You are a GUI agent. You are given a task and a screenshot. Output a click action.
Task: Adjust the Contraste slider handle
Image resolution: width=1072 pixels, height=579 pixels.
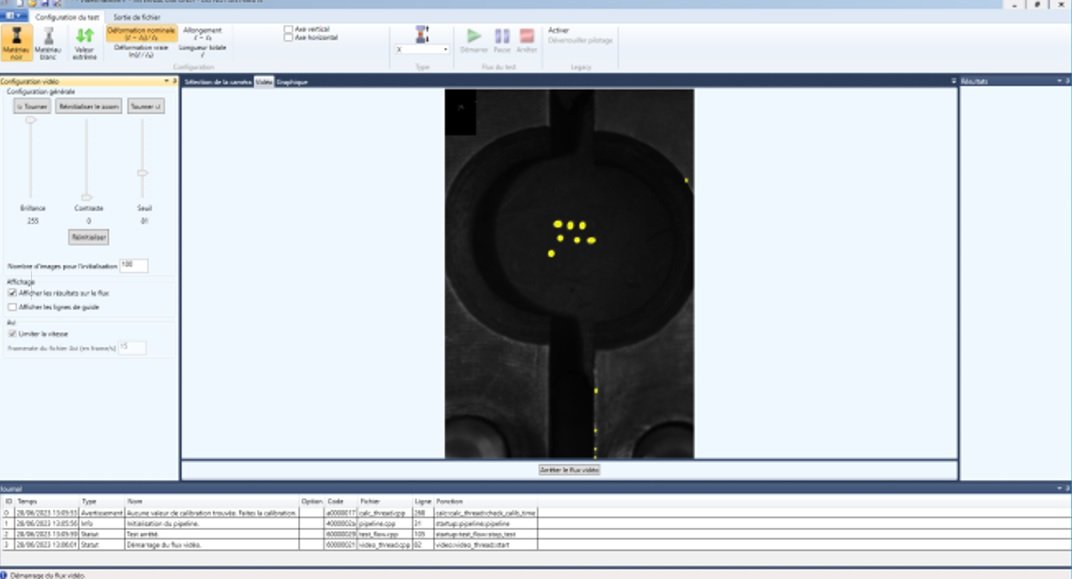click(x=86, y=198)
